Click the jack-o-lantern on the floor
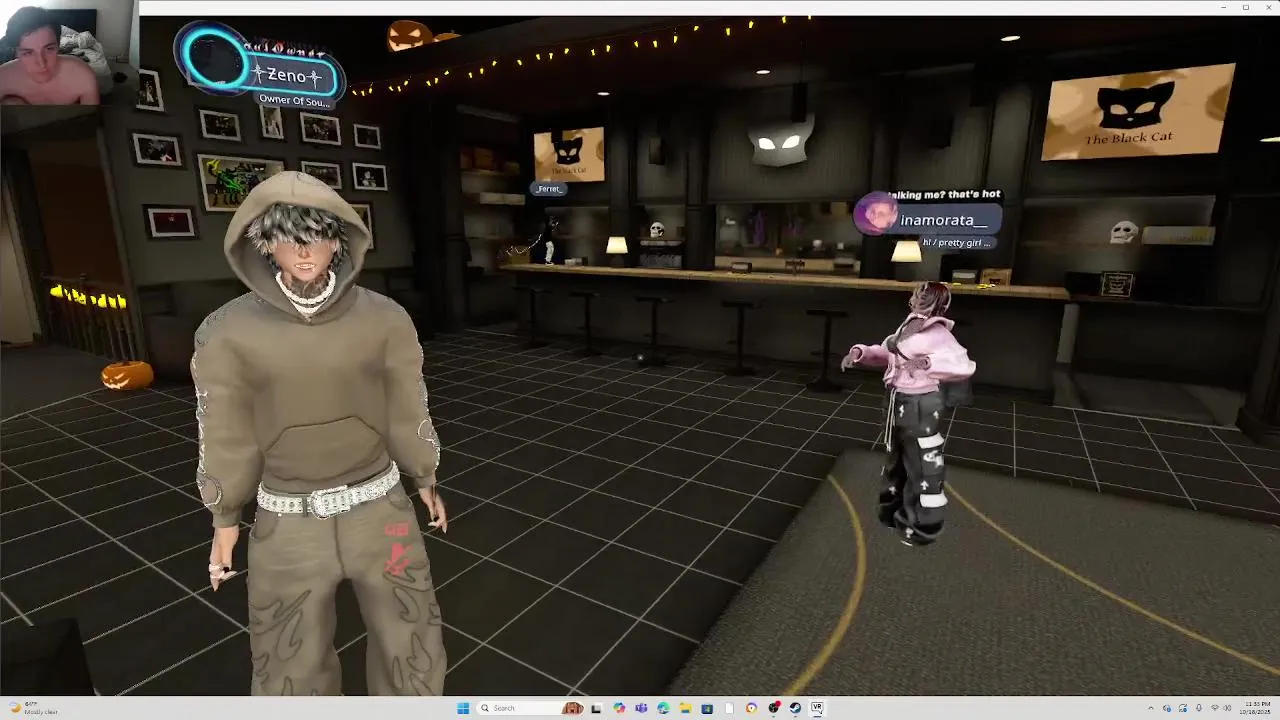 (127, 375)
